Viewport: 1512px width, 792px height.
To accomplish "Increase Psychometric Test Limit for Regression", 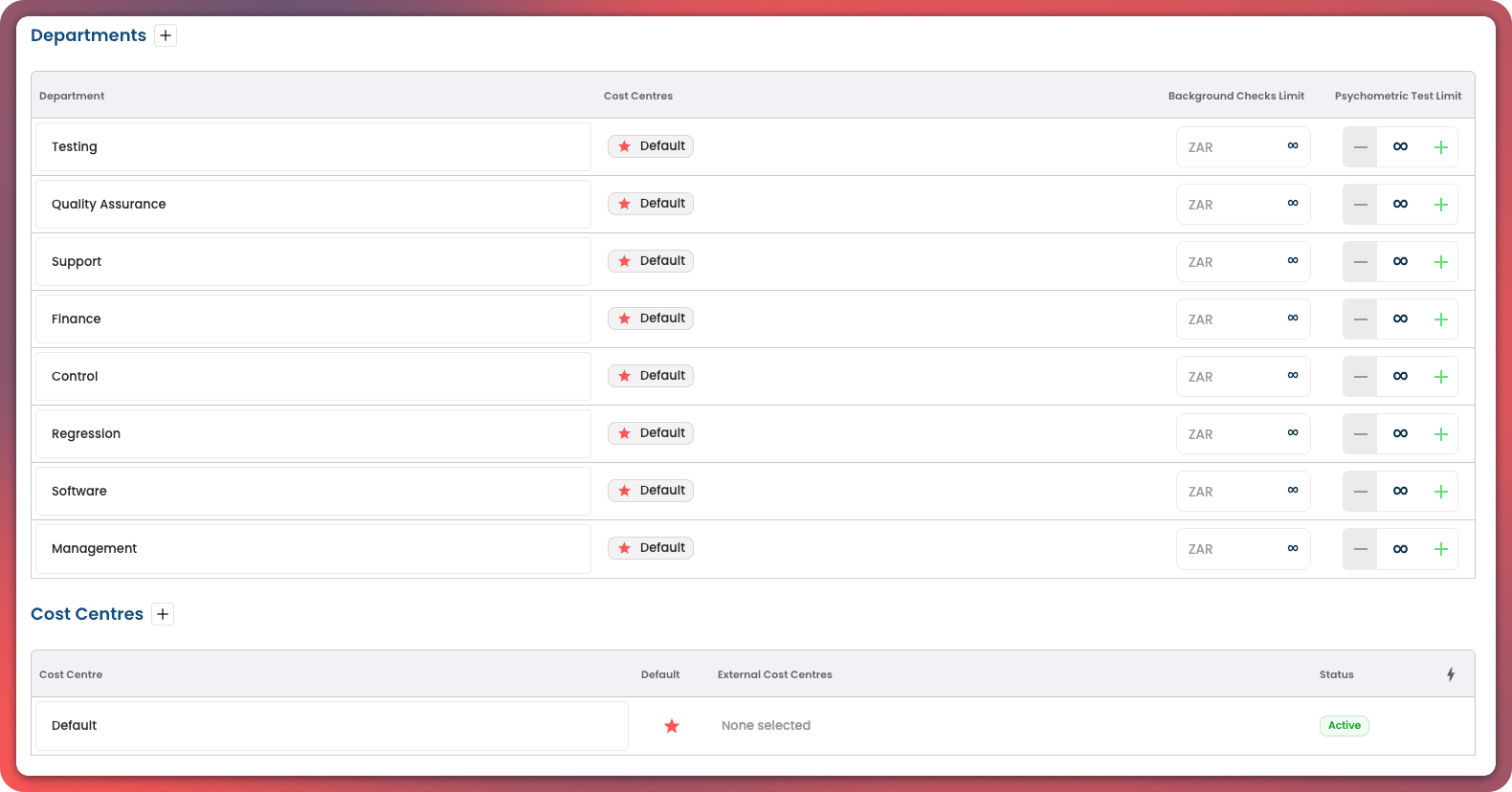I will pyautogui.click(x=1440, y=434).
